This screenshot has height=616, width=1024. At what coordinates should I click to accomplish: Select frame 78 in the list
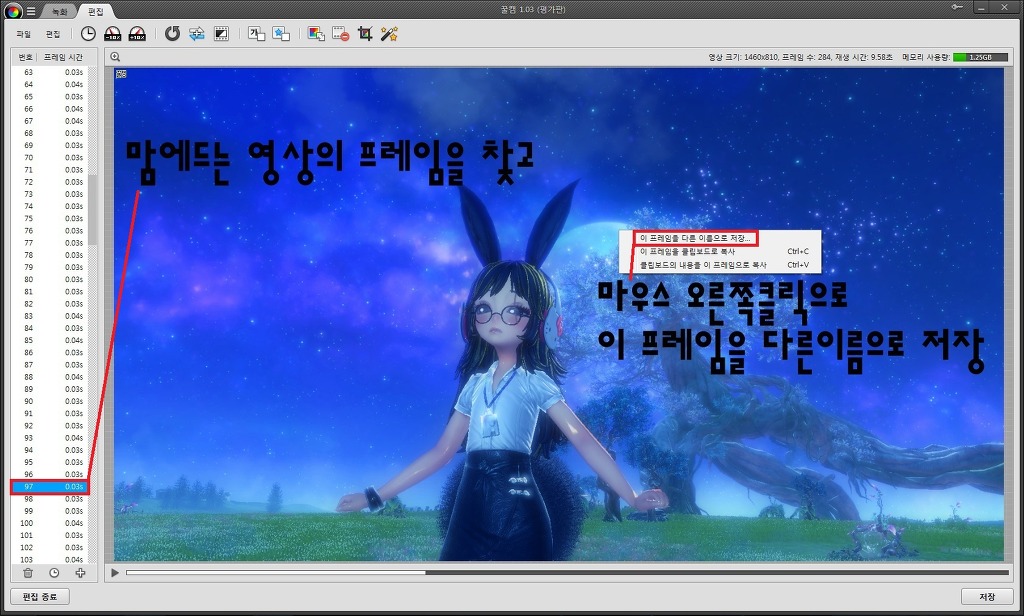coord(50,255)
